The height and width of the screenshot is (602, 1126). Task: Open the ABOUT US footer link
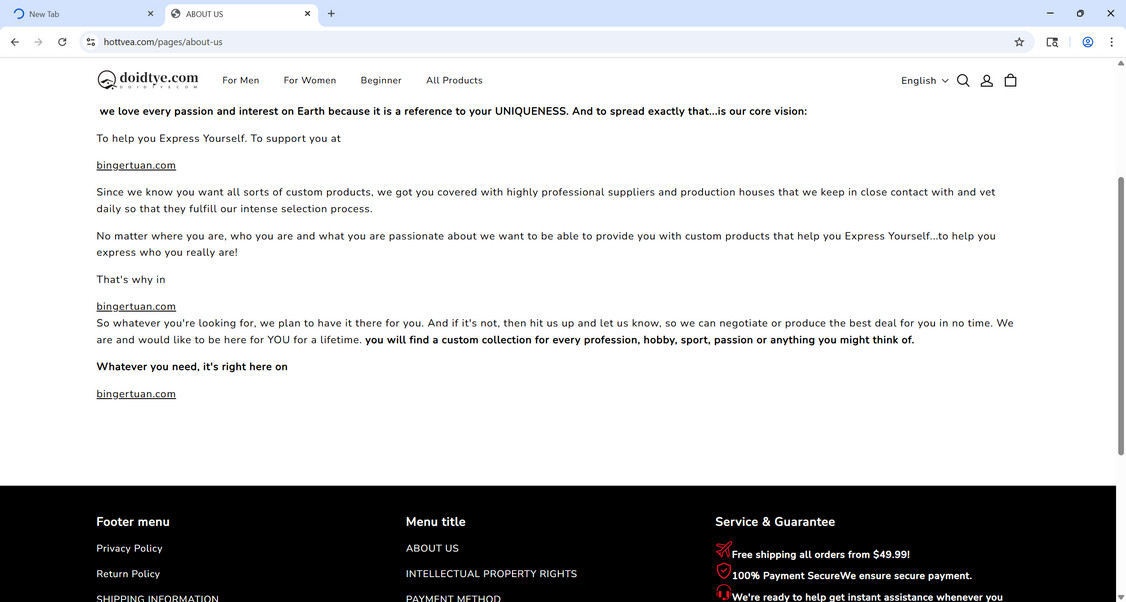(x=432, y=548)
